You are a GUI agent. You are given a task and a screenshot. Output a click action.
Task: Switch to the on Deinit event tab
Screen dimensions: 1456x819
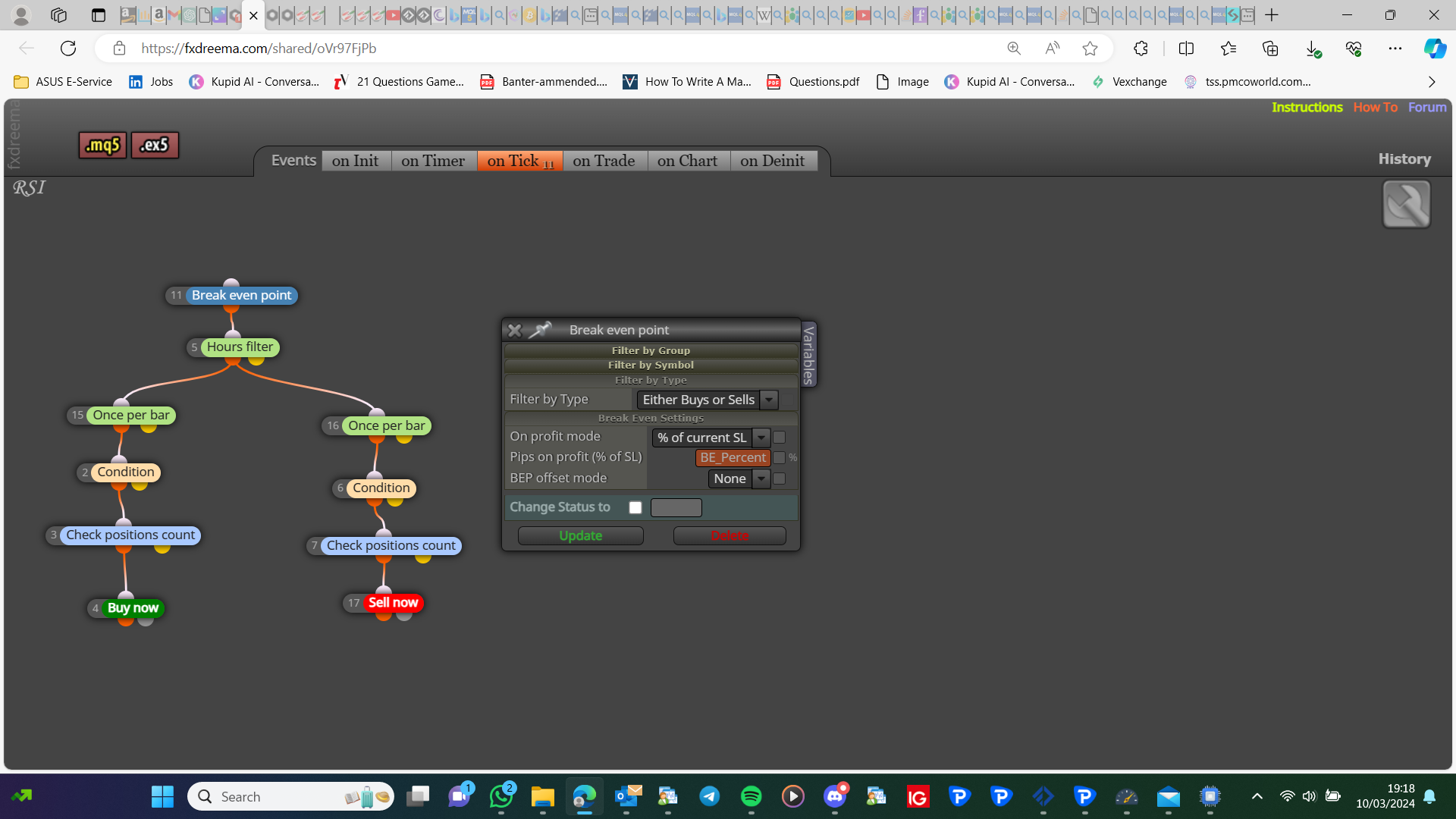pos(773,161)
